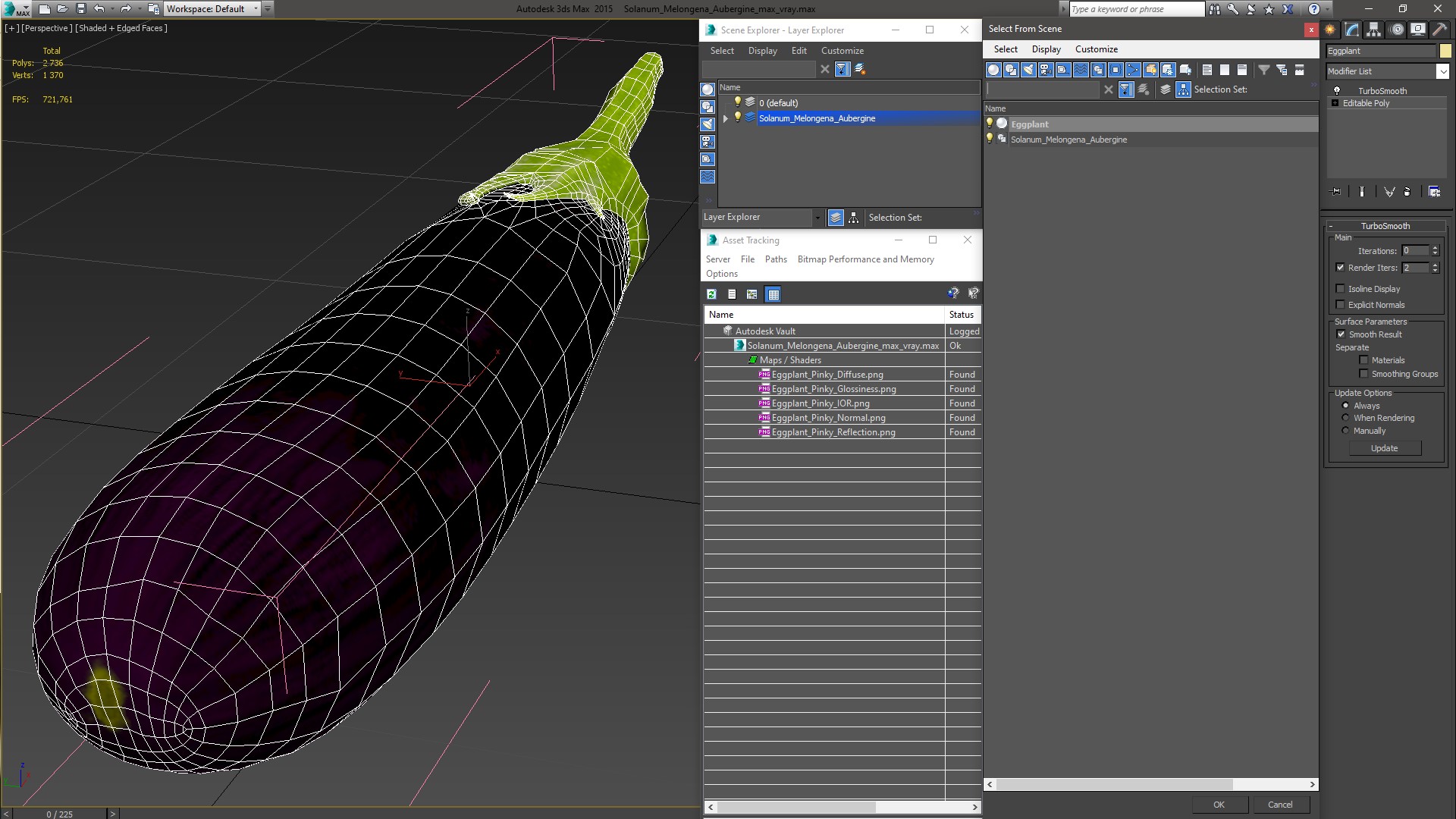Toggle Render Iters checkbox
The width and height of the screenshot is (1456, 819).
1340,268
